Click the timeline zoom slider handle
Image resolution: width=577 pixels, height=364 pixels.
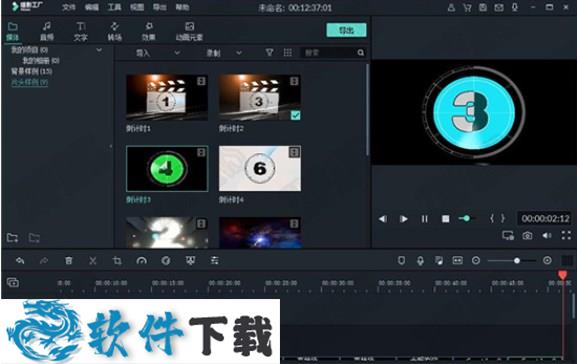517,261
